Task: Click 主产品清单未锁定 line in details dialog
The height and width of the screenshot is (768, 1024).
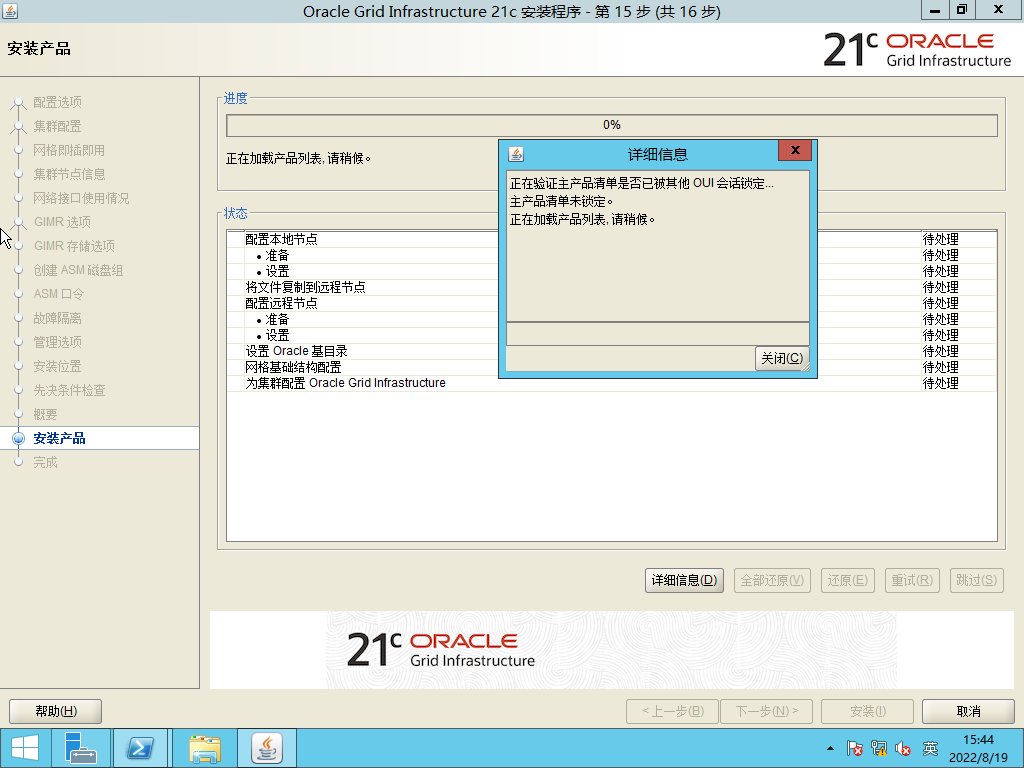Action: pyautogui.click(x=562, y=201)
